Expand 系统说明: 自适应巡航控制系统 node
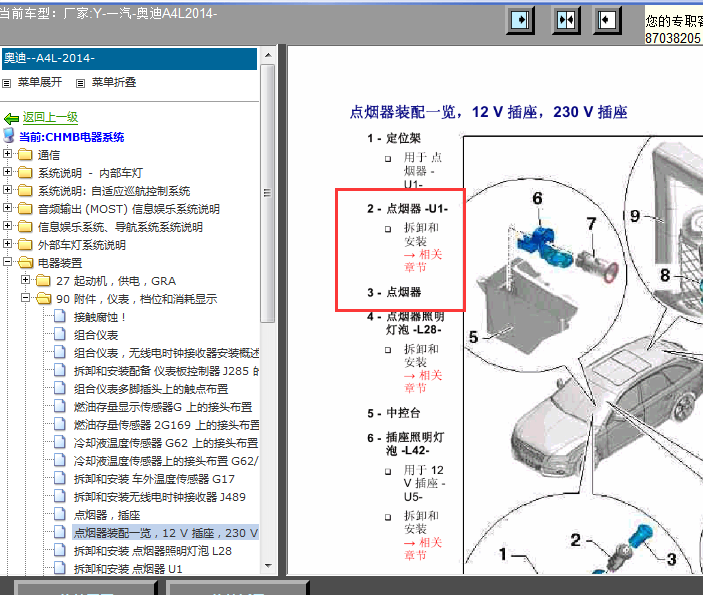The width and height of the screenshot is (703, 595). click(x=7, y=190)
